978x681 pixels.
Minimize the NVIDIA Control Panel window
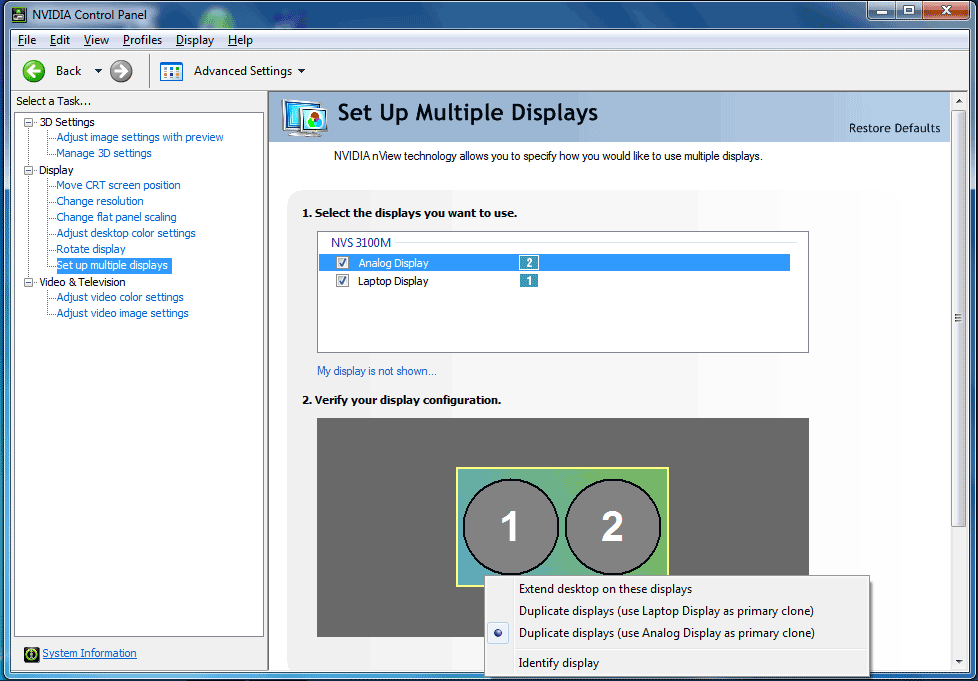coord(882,11)
